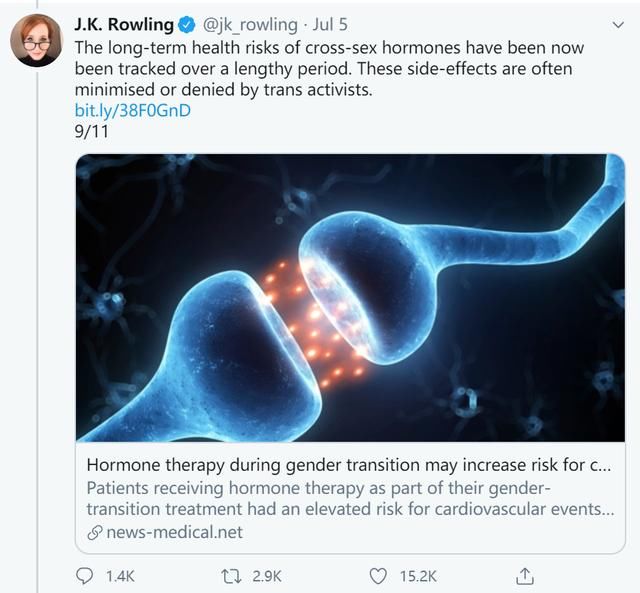Click the card description about cardiovascular events
This screenshot has width=640, height=593.
[348, 498]
